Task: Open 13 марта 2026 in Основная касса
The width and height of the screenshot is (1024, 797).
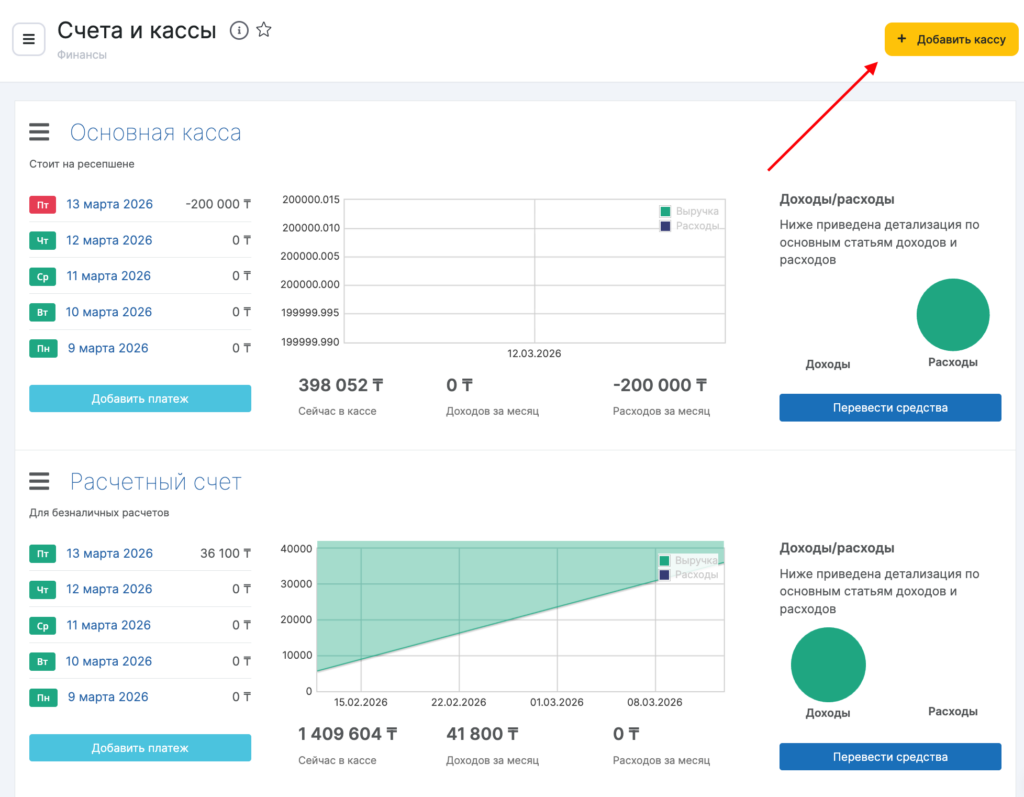Action: tap(109, 204)
